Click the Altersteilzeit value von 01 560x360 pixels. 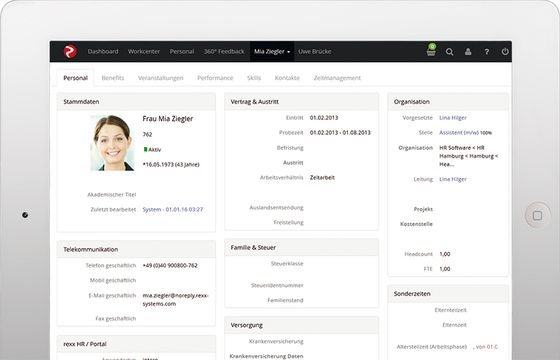(485, 347)
